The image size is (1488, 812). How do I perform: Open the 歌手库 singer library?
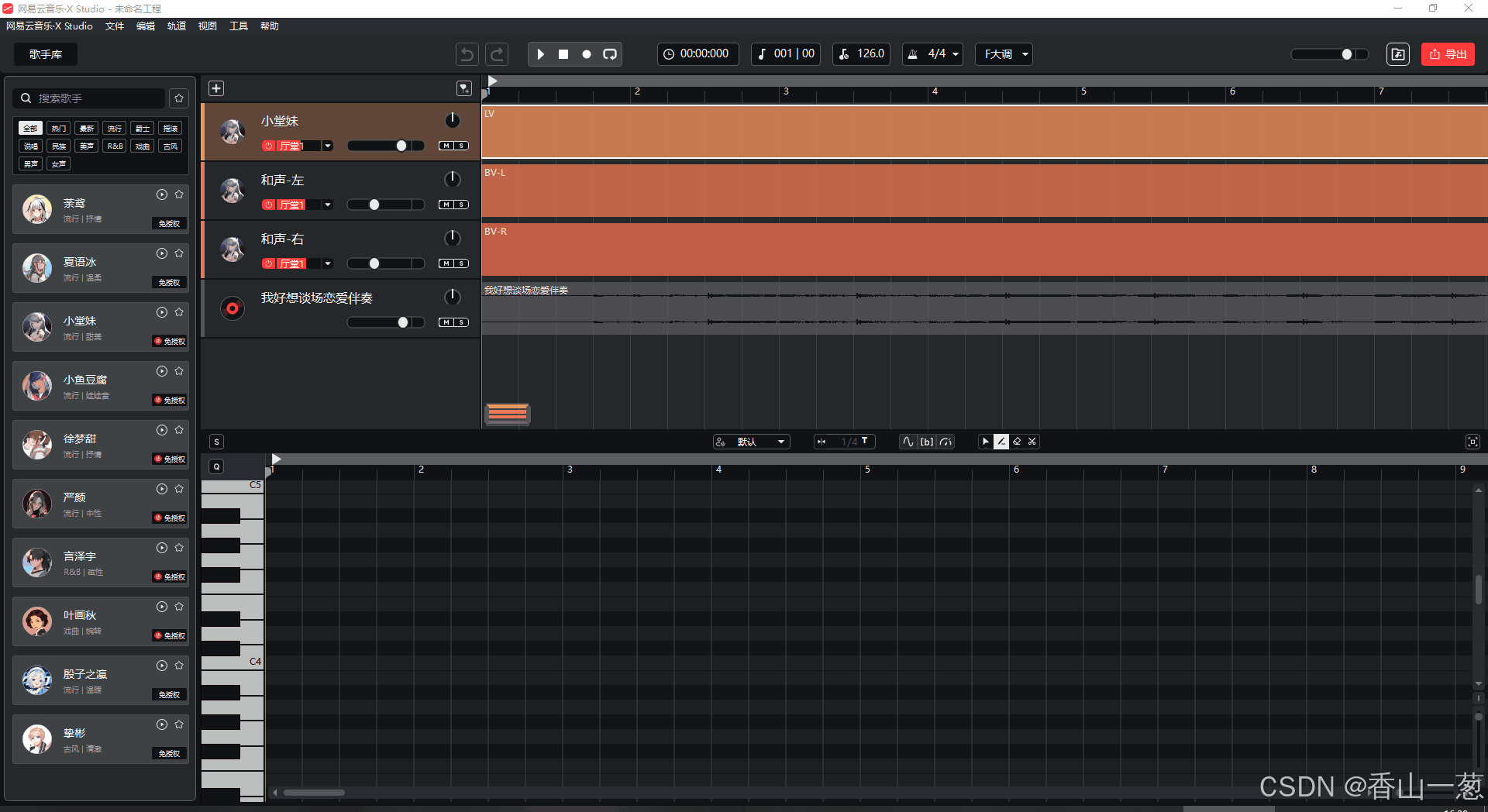46,54
